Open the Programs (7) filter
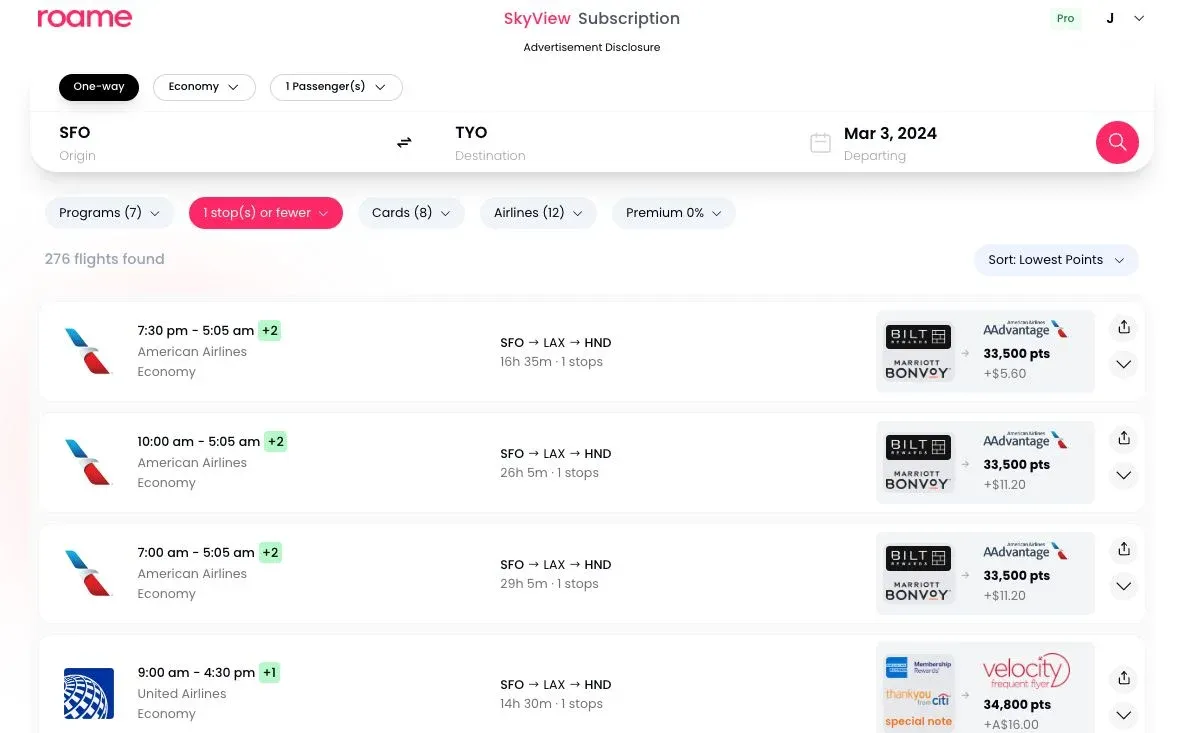1184x733 pixels. [109, 213]
